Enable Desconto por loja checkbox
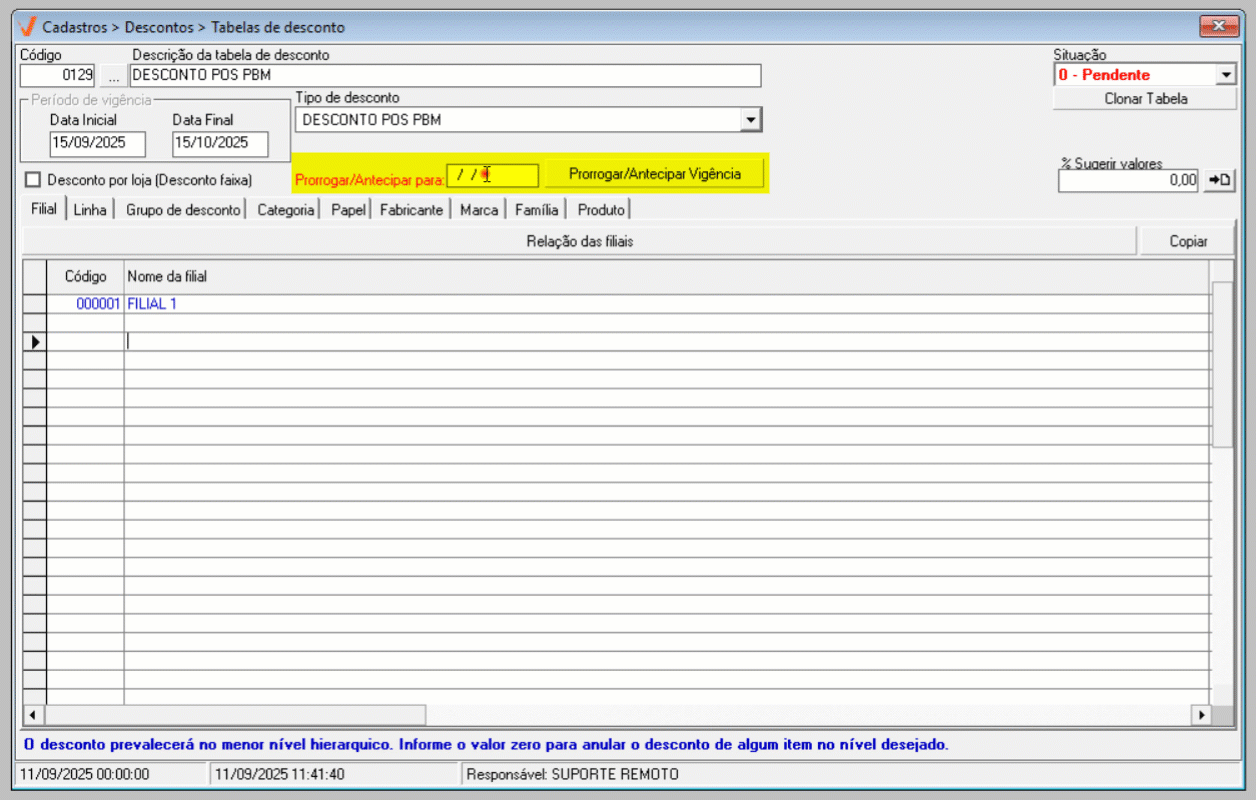The width and height of the screenshot is (1256, 800). pos(34,180)
